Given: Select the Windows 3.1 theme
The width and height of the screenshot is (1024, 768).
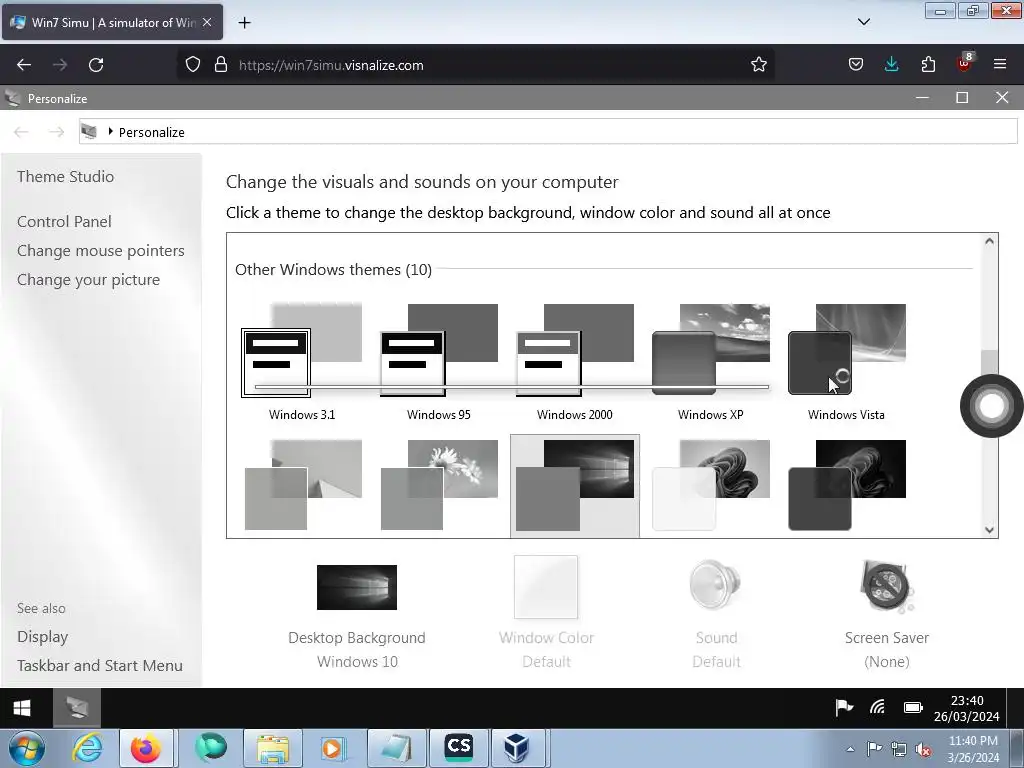Looking at the screenshot, I should 302,362.
